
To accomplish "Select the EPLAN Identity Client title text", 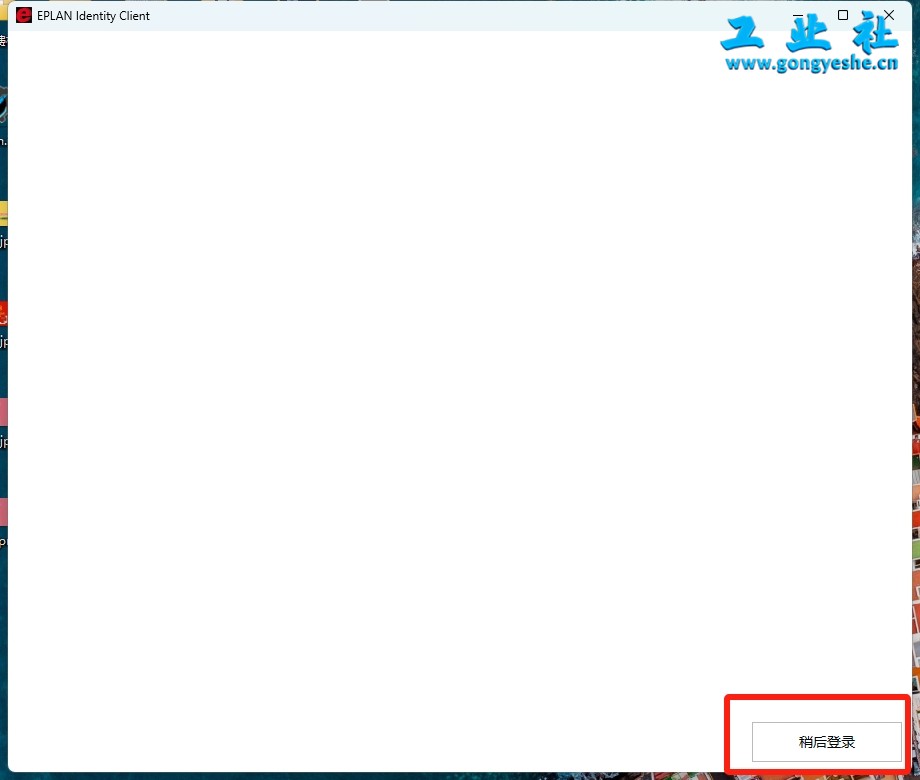I will click(x=93, y=16).
